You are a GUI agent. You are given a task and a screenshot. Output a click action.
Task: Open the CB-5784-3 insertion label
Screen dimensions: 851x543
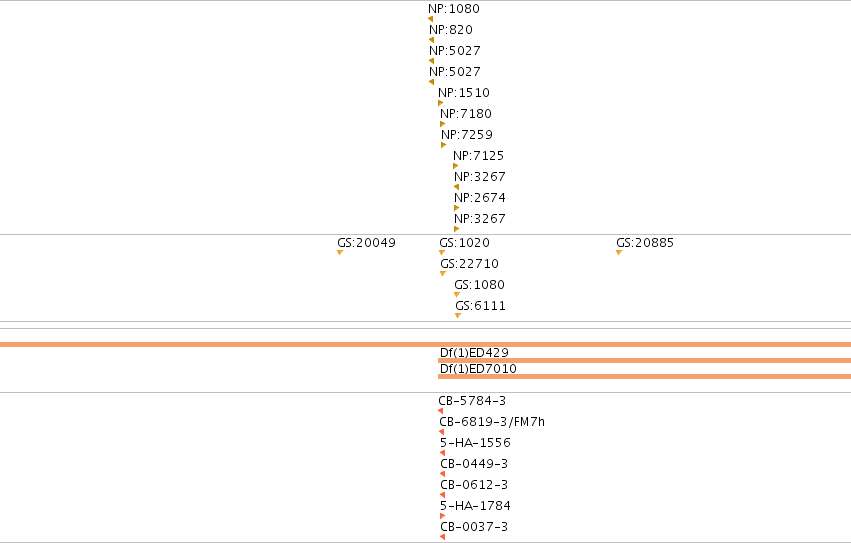(472, 401)
